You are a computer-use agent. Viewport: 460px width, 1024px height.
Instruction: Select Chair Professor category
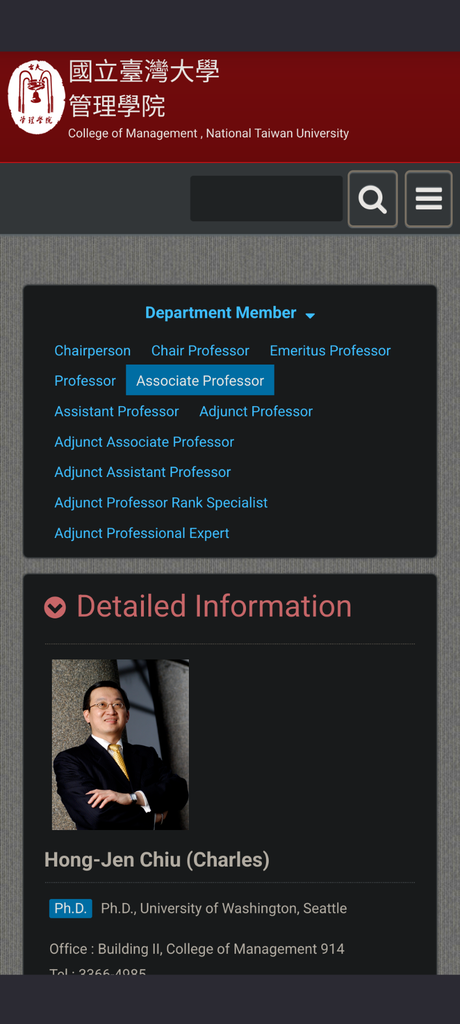point(200,351)
